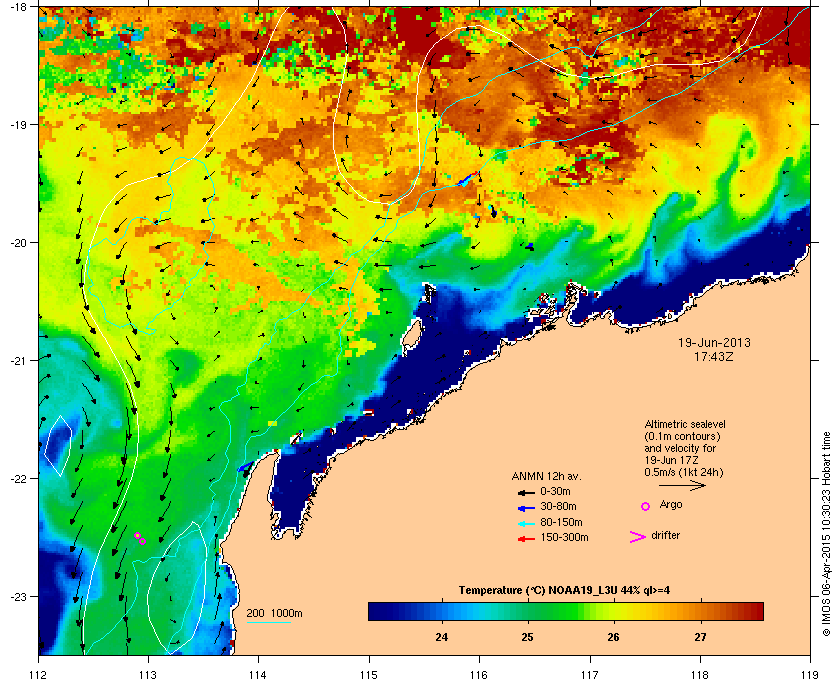Click the Altimetric sealevel legend text

click(x=685, y=448)
